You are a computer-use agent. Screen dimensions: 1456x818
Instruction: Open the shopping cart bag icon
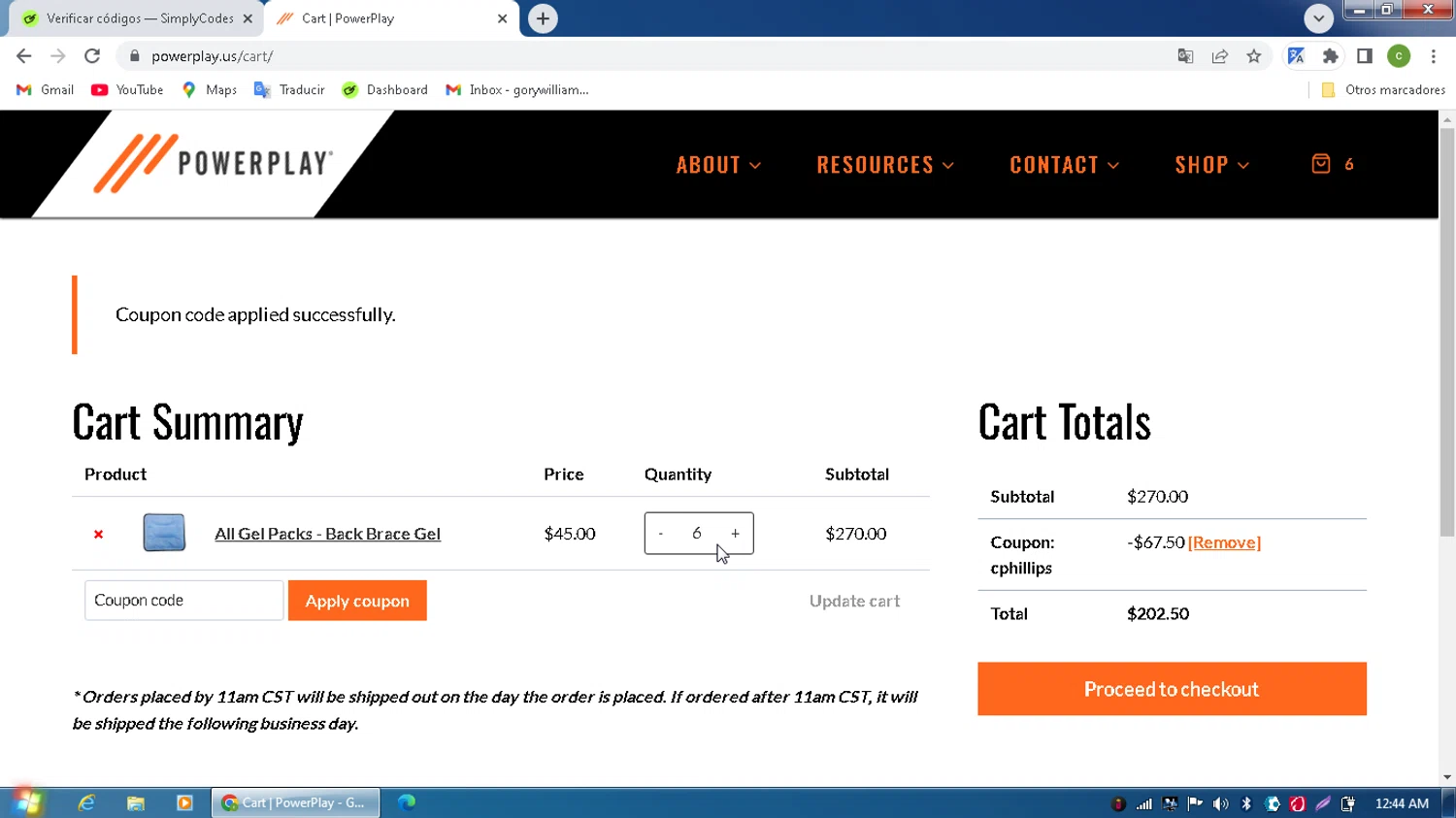coord(1321,163)
